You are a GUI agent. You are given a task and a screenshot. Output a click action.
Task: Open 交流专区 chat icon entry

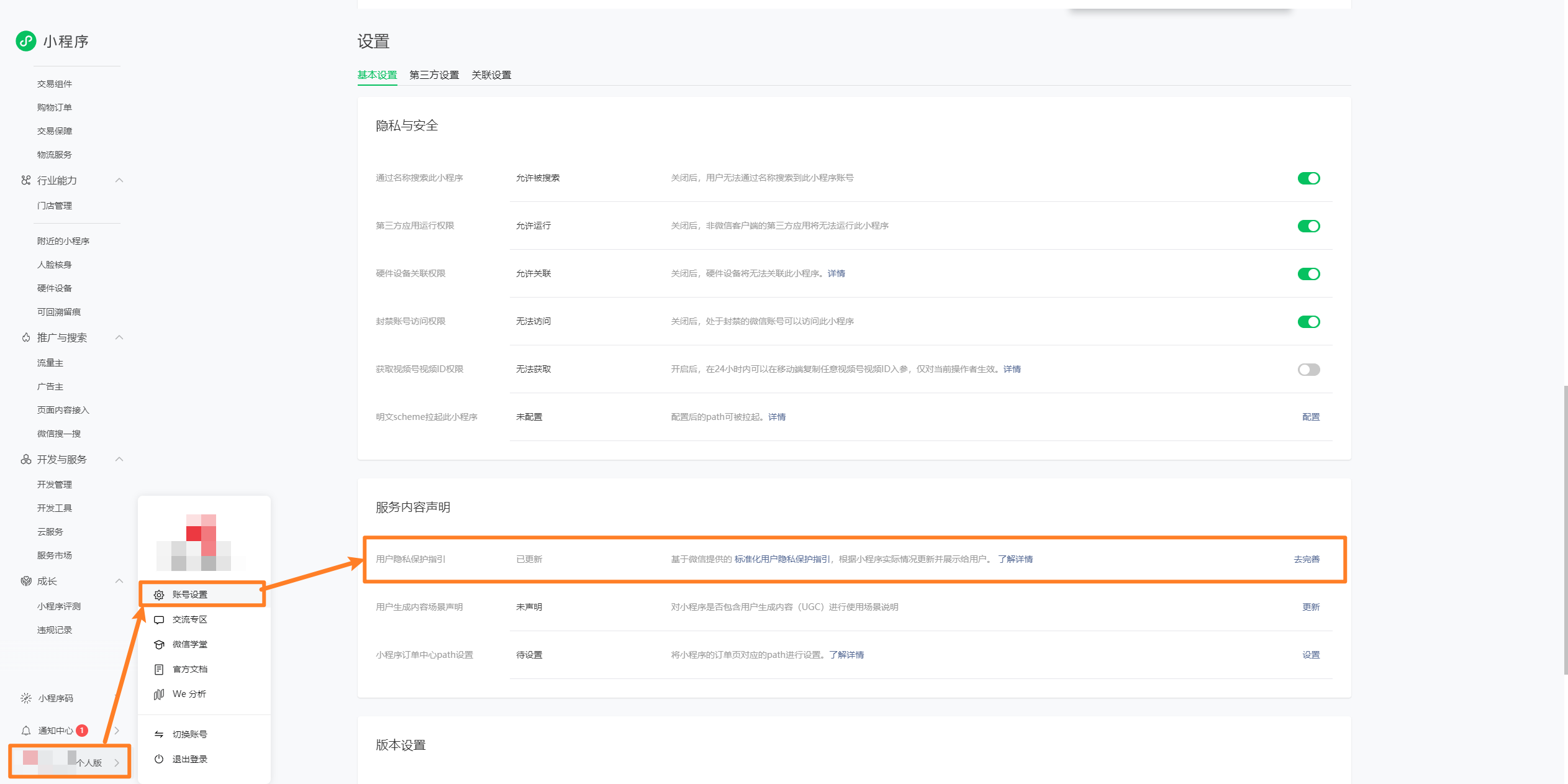[x=159, y=619]
